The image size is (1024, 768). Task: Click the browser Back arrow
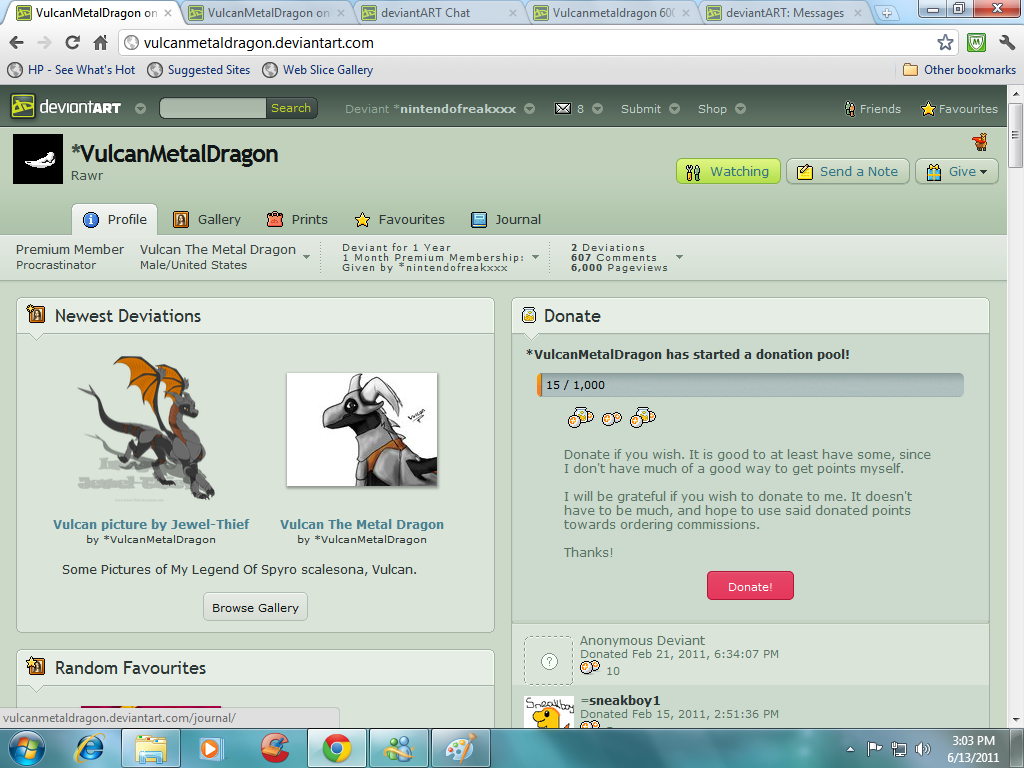[17, 43]
